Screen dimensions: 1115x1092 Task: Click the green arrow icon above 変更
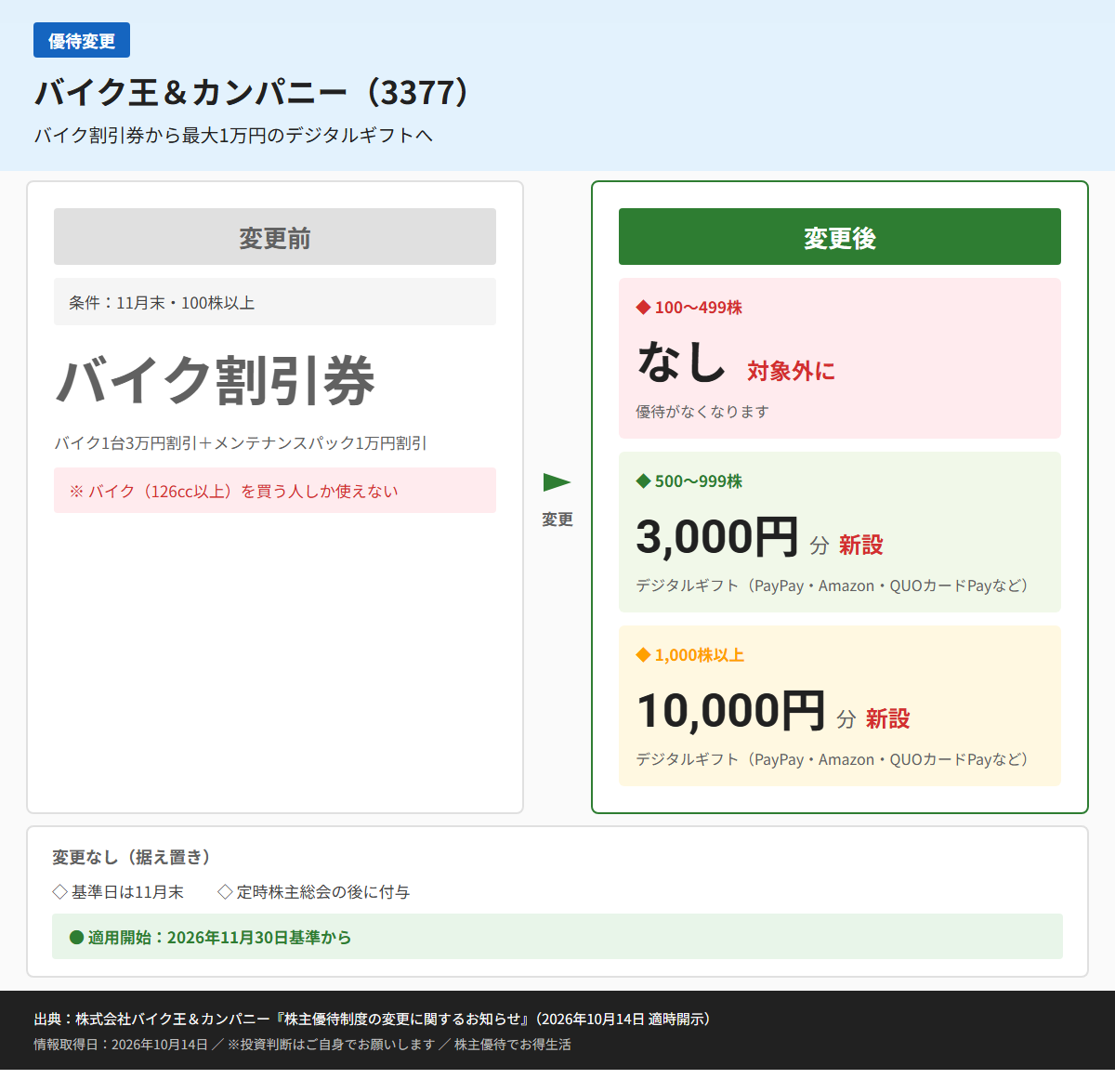[557, 482]
